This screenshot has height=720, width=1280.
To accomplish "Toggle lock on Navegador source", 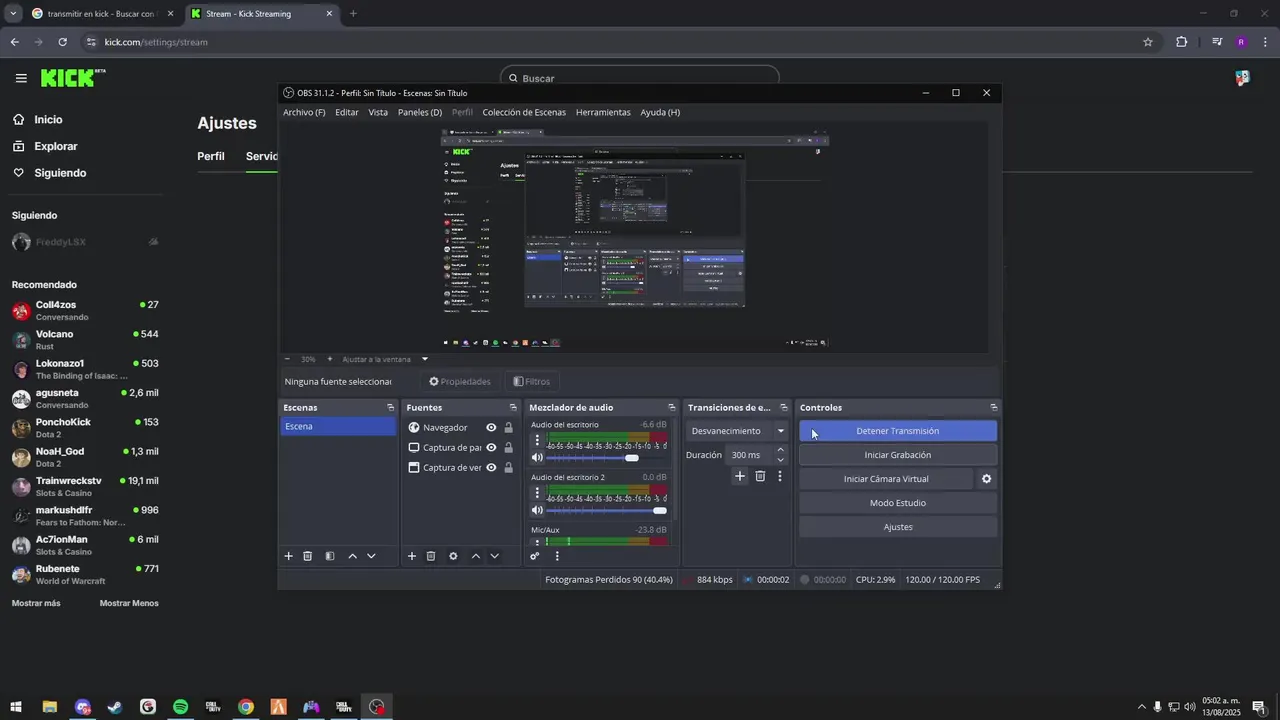I will point(508,428).
